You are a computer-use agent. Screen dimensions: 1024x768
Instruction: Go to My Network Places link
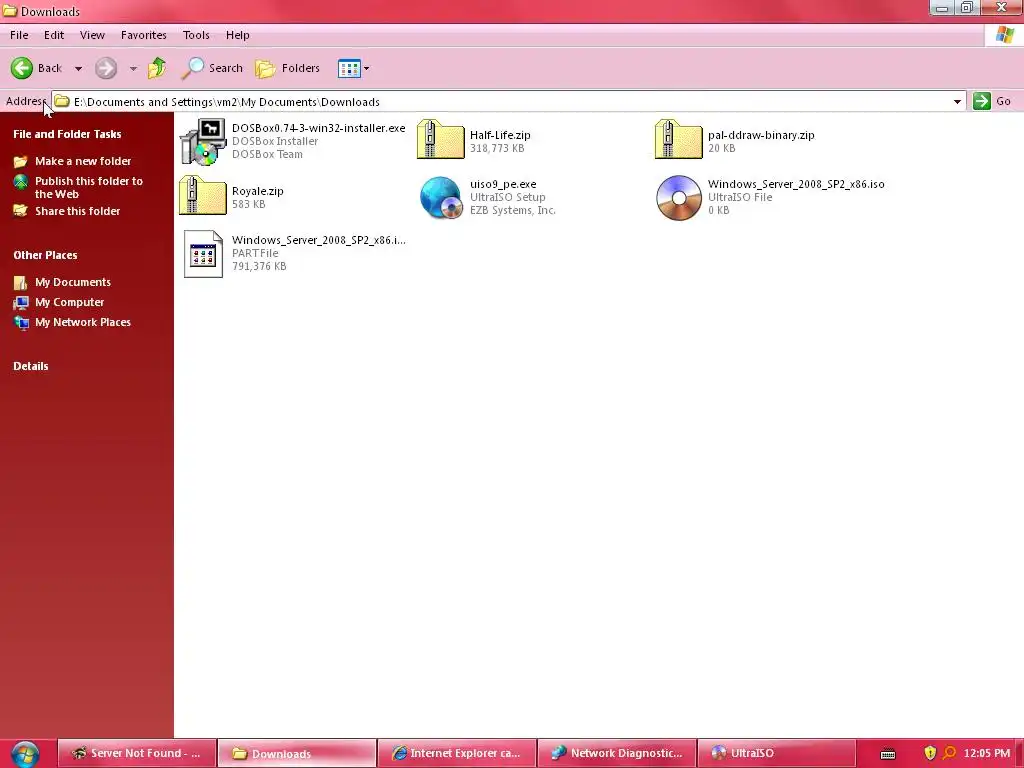83,322
